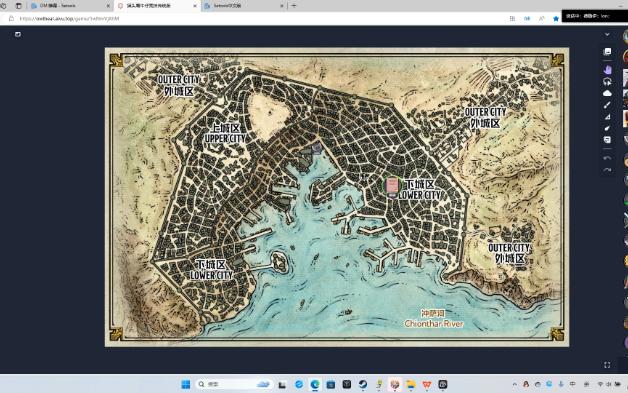Select the Measure ruler tool

(x=607, y=117)
